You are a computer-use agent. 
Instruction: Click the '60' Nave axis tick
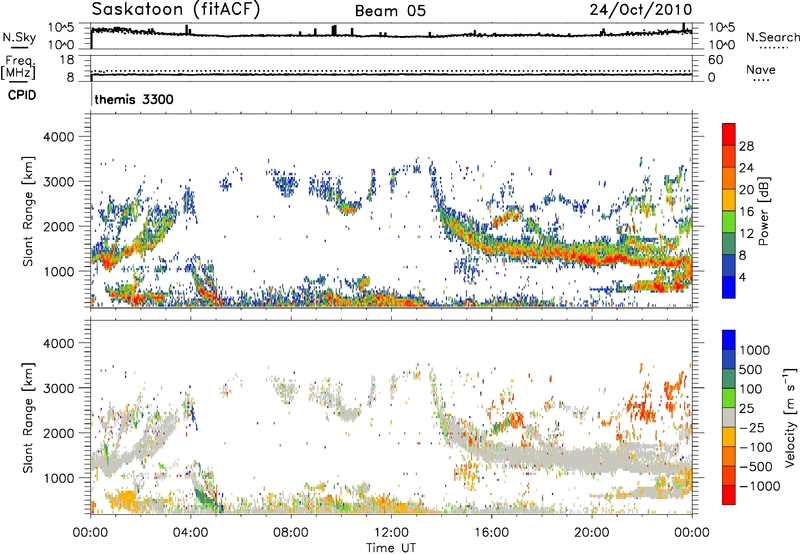coord(715,60)
